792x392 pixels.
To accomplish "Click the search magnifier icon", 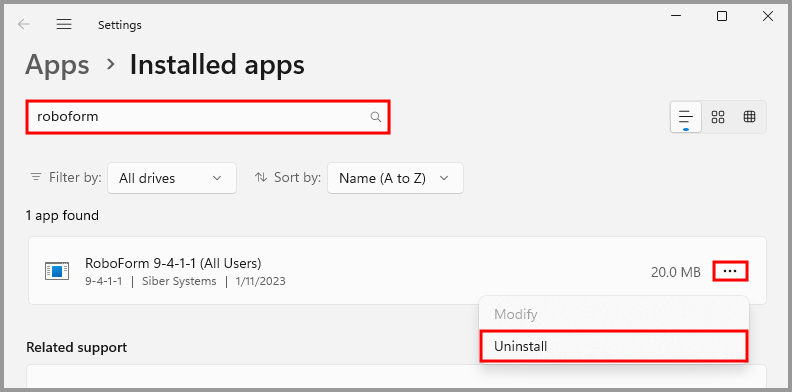I will [375, 117].
